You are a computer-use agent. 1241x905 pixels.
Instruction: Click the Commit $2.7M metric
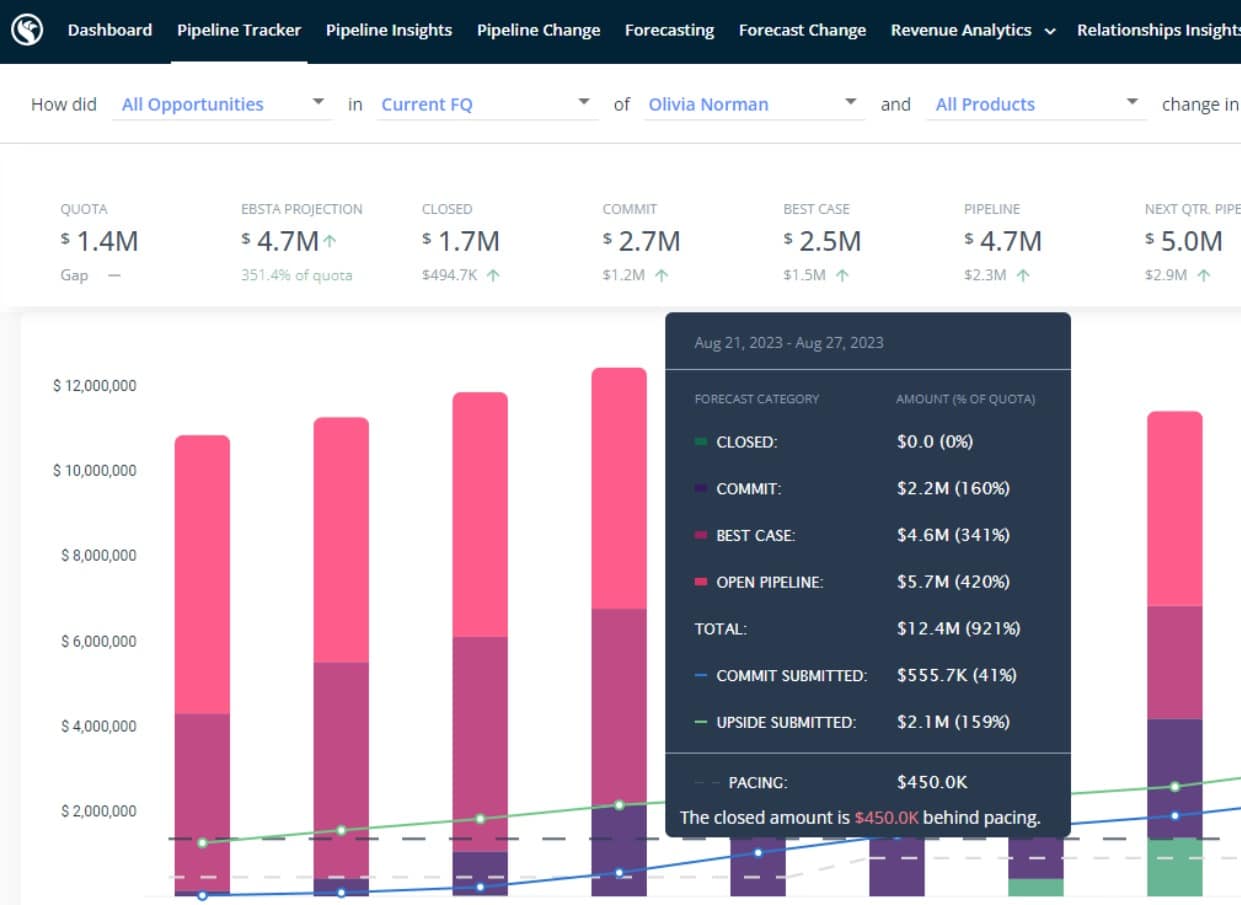point(642,241)
